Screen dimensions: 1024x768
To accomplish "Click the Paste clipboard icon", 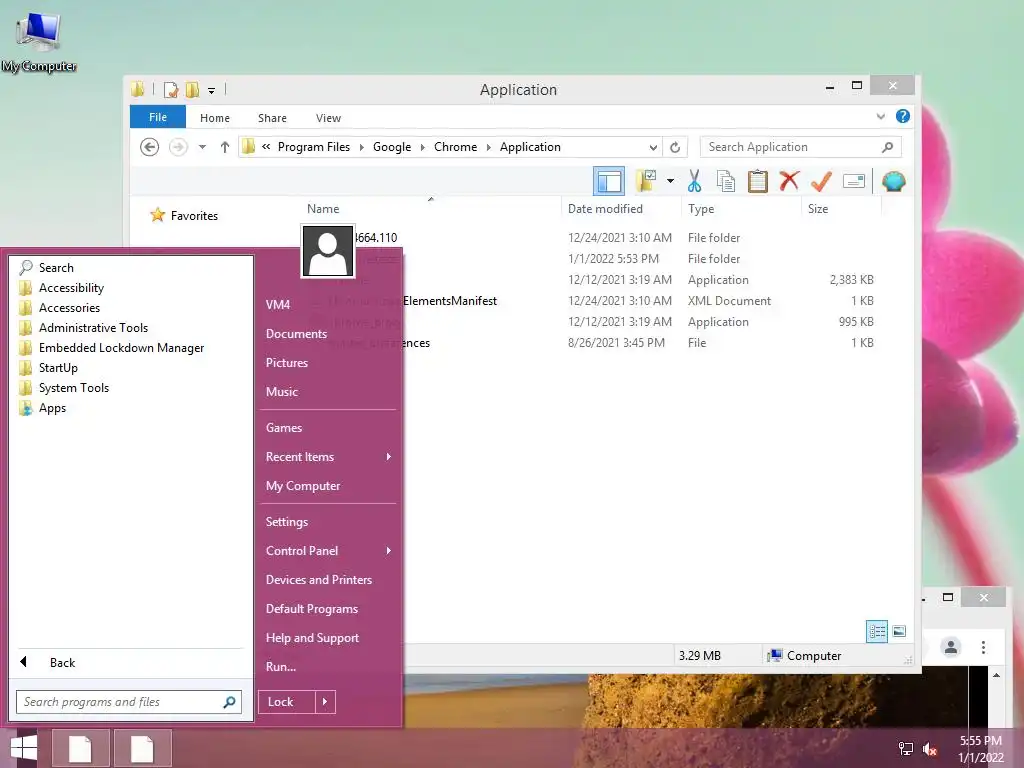I will point(758,181).
